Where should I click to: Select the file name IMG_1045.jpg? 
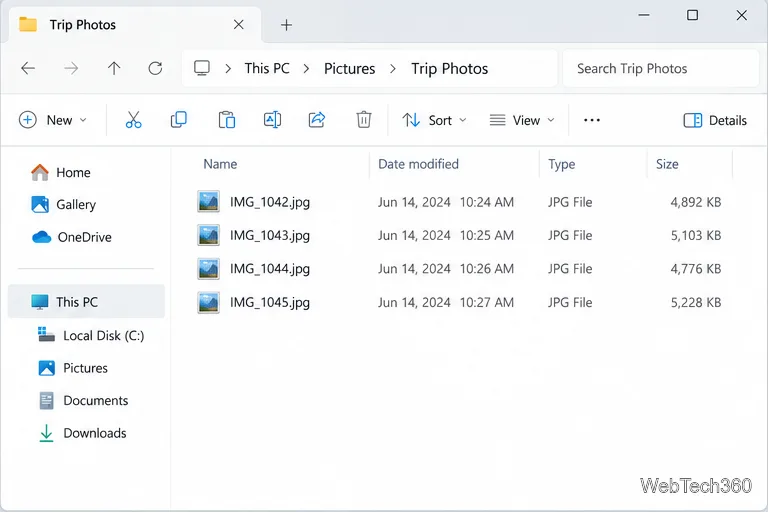pyautogui.click(x=270, y=302)
